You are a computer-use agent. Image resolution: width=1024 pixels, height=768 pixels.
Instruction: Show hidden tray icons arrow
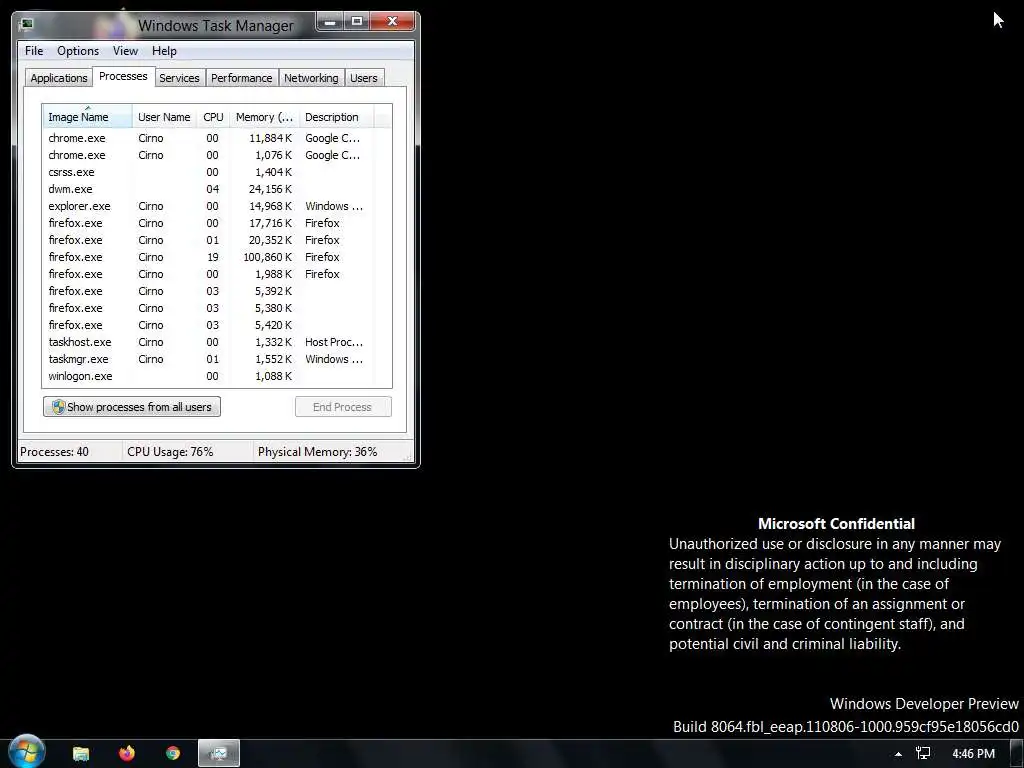899,754
